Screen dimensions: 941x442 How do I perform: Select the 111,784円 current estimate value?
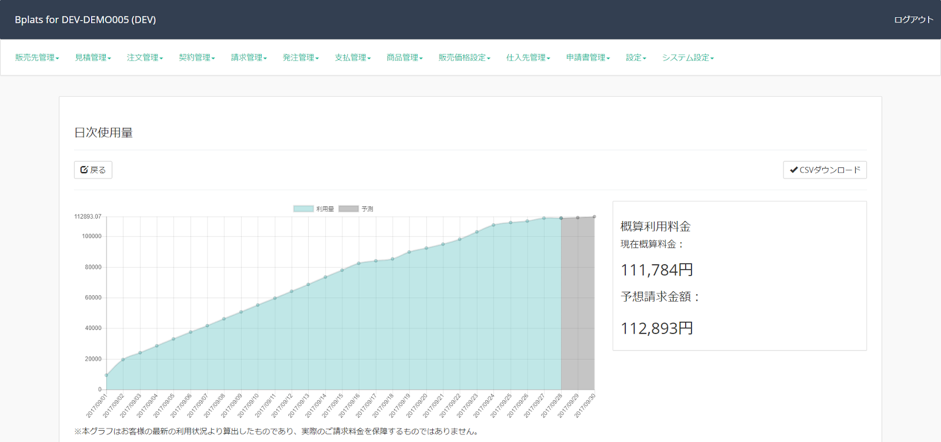click(x=657, y=270)
